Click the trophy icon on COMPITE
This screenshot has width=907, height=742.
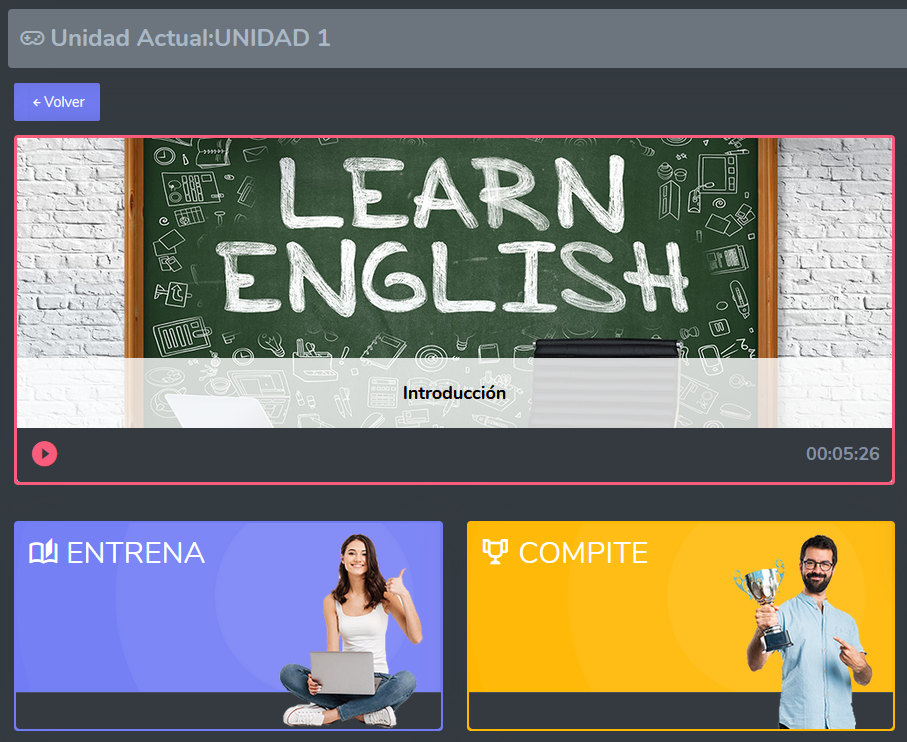tap(496, 552)
